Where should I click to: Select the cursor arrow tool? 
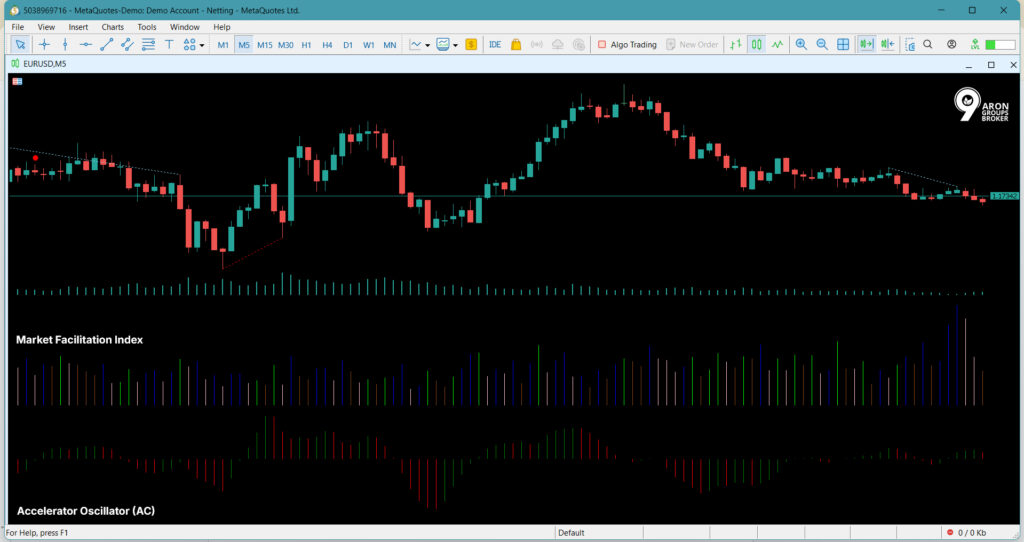click(20, 44)
